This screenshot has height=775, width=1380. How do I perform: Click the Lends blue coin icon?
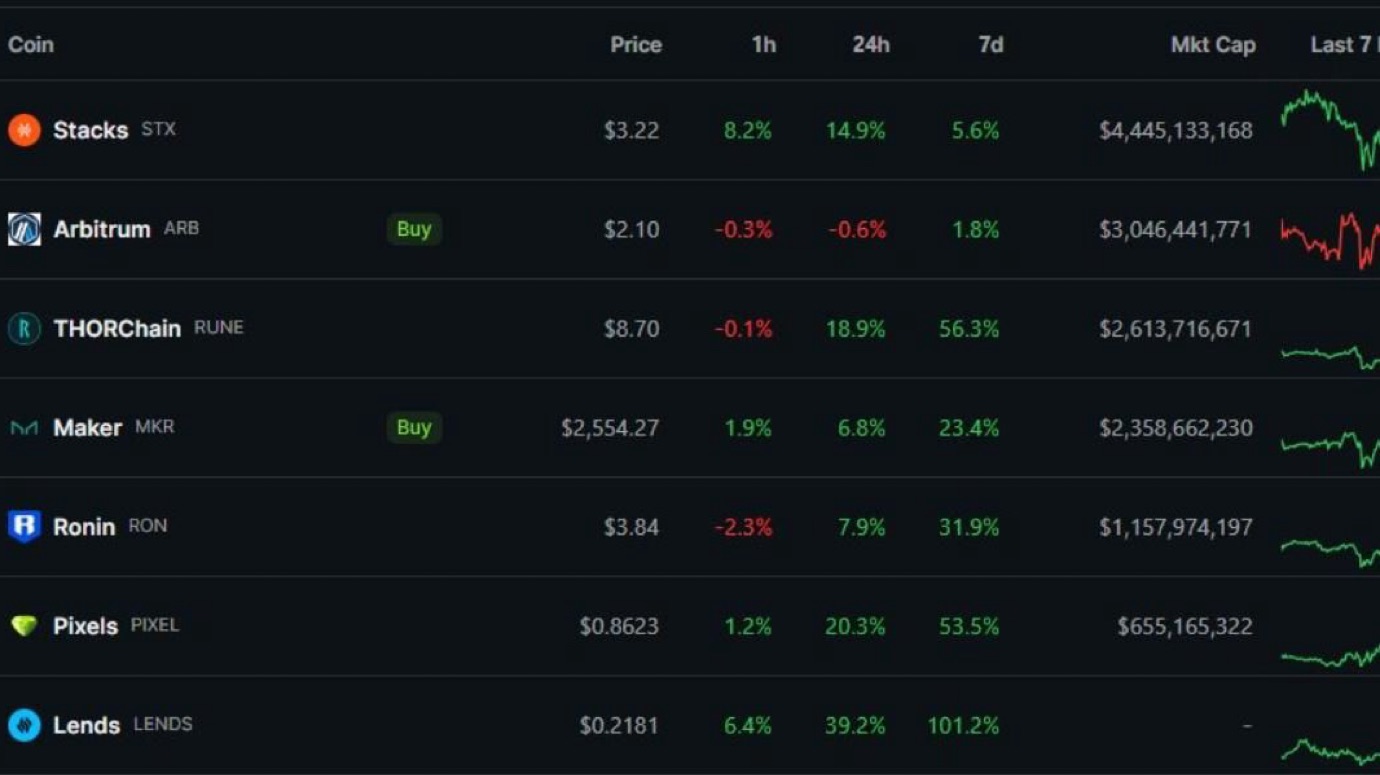point(24,725)
